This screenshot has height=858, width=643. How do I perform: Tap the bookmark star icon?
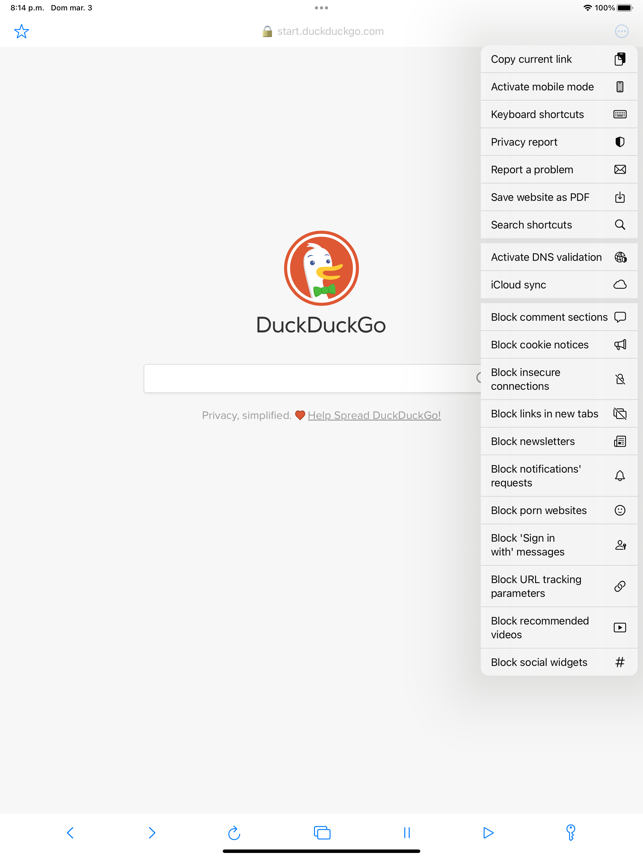point(21,31)
